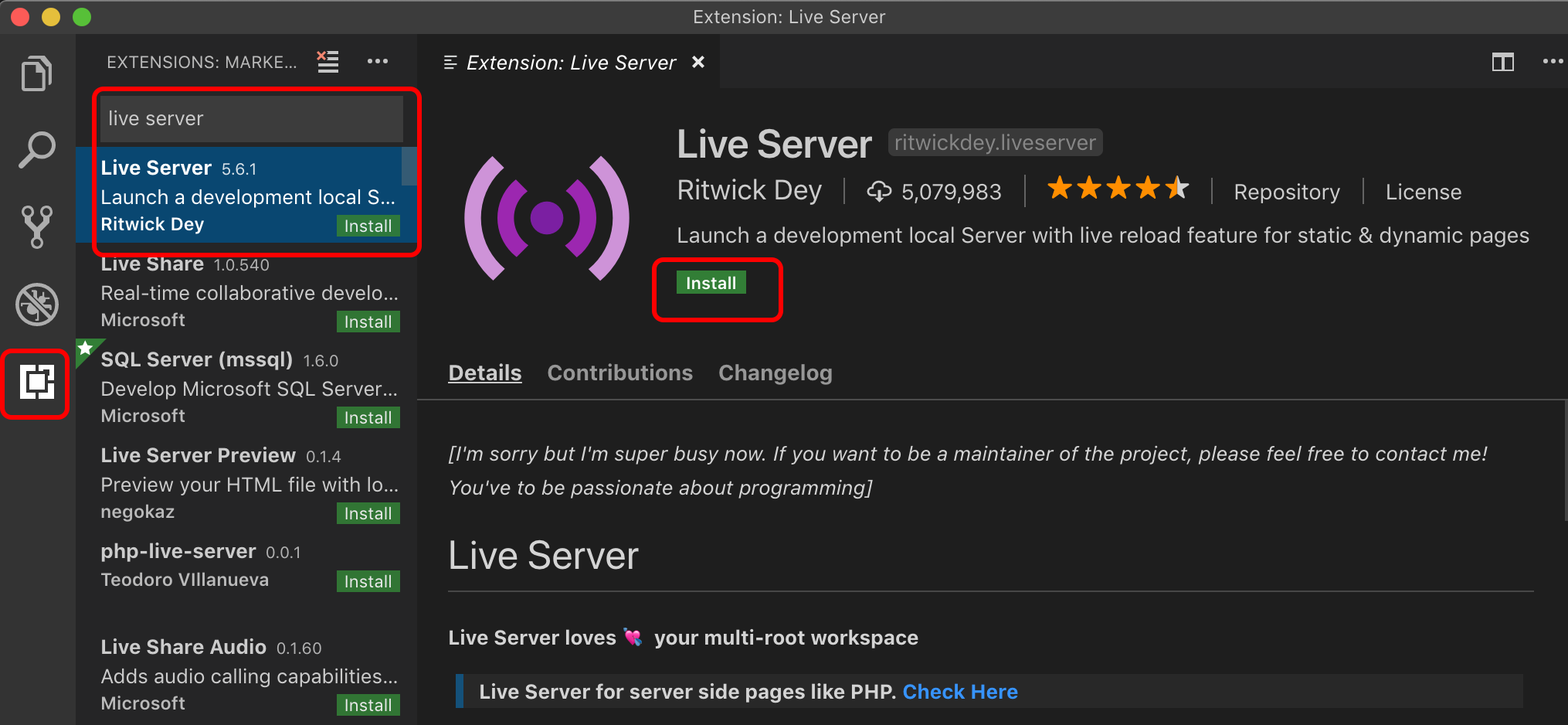Open Ritwick Dey publisher link
Screen dimensions: 1568x725
click(x=749, y=190)
